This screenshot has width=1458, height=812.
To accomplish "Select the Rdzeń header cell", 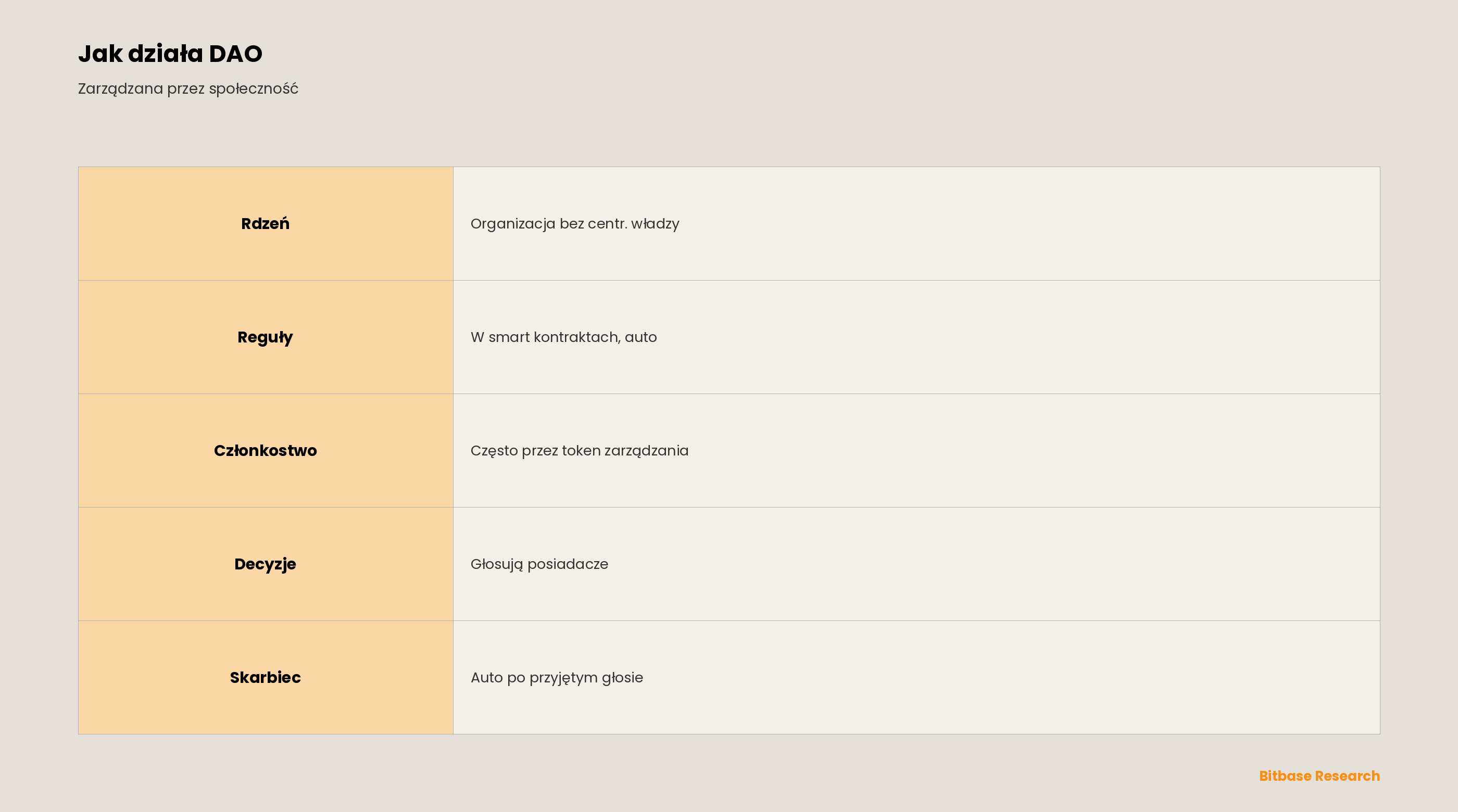I will point(266,223).
